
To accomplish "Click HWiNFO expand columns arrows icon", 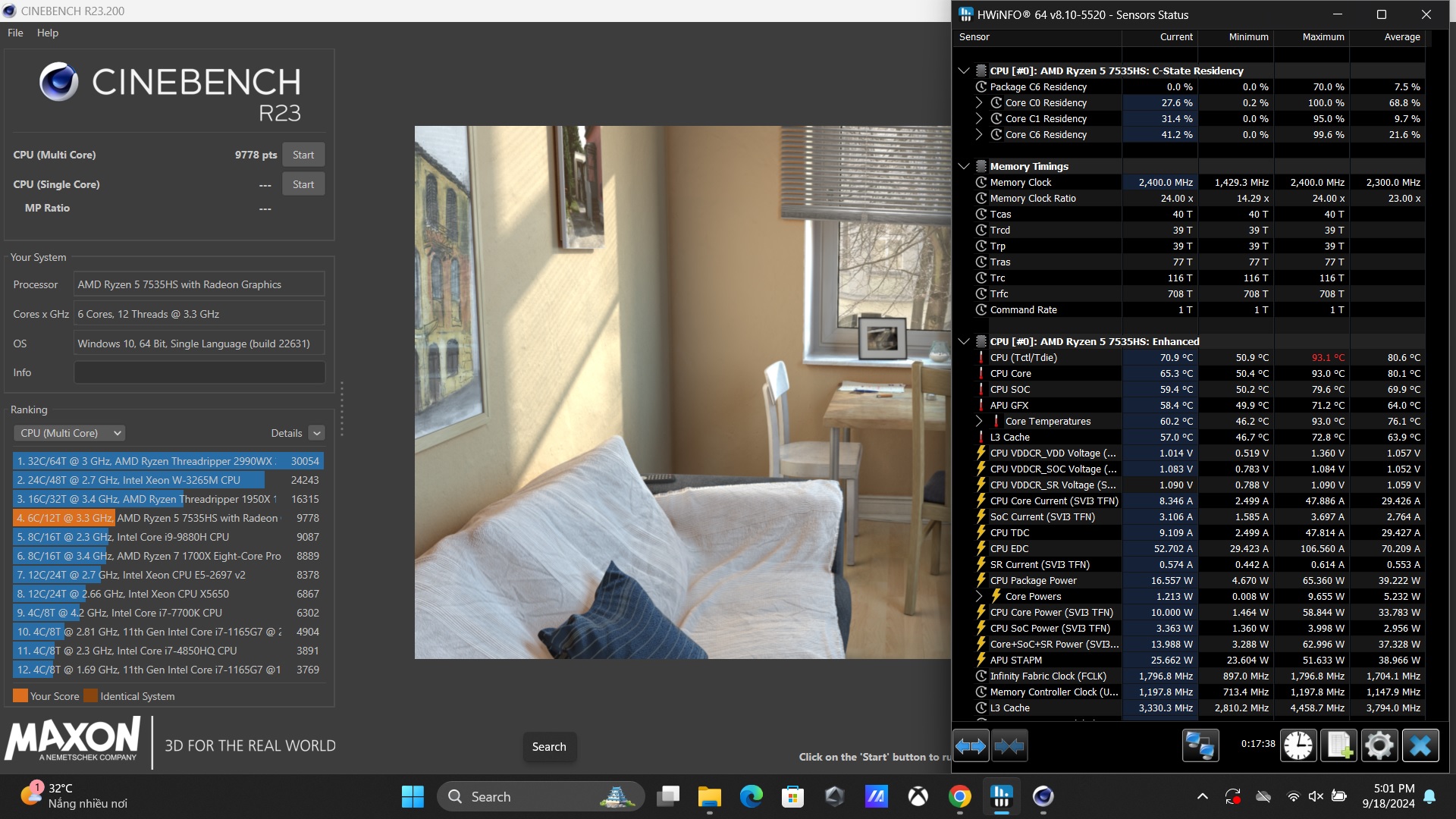I will 971,746.
